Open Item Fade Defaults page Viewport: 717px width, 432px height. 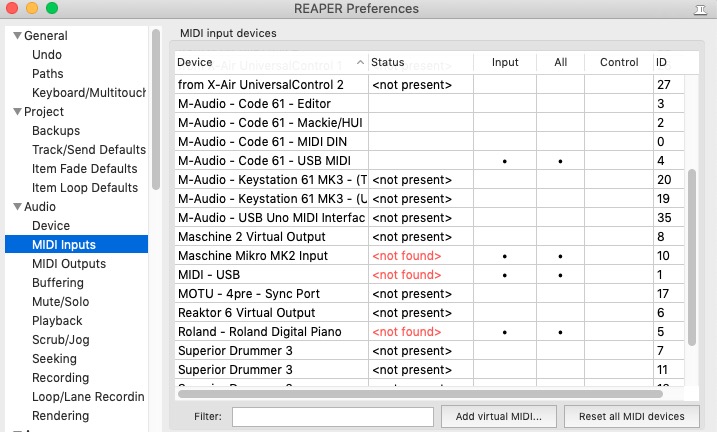coord(85,169)
